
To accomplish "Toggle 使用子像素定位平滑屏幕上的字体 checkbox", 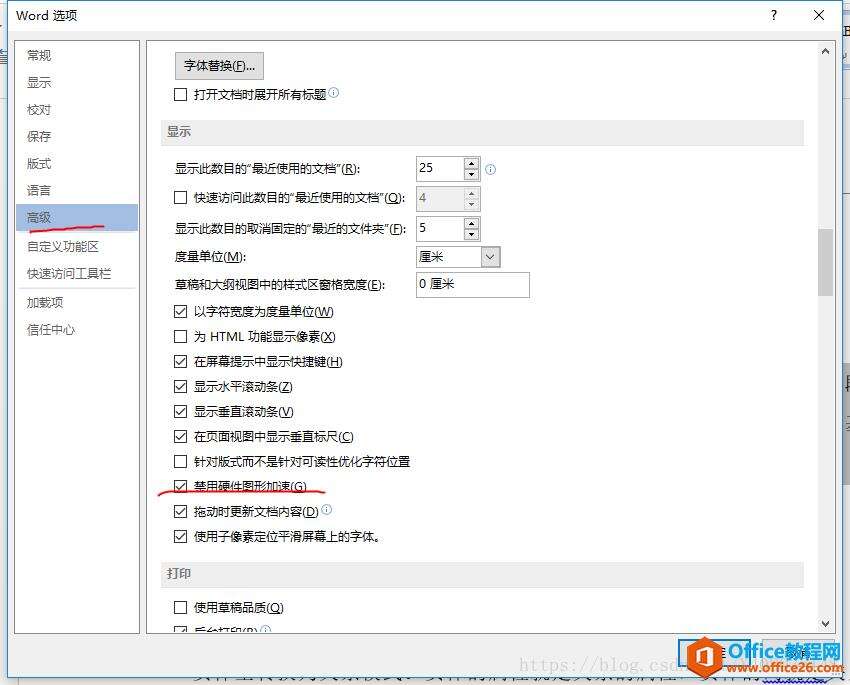I will [181, 537].
